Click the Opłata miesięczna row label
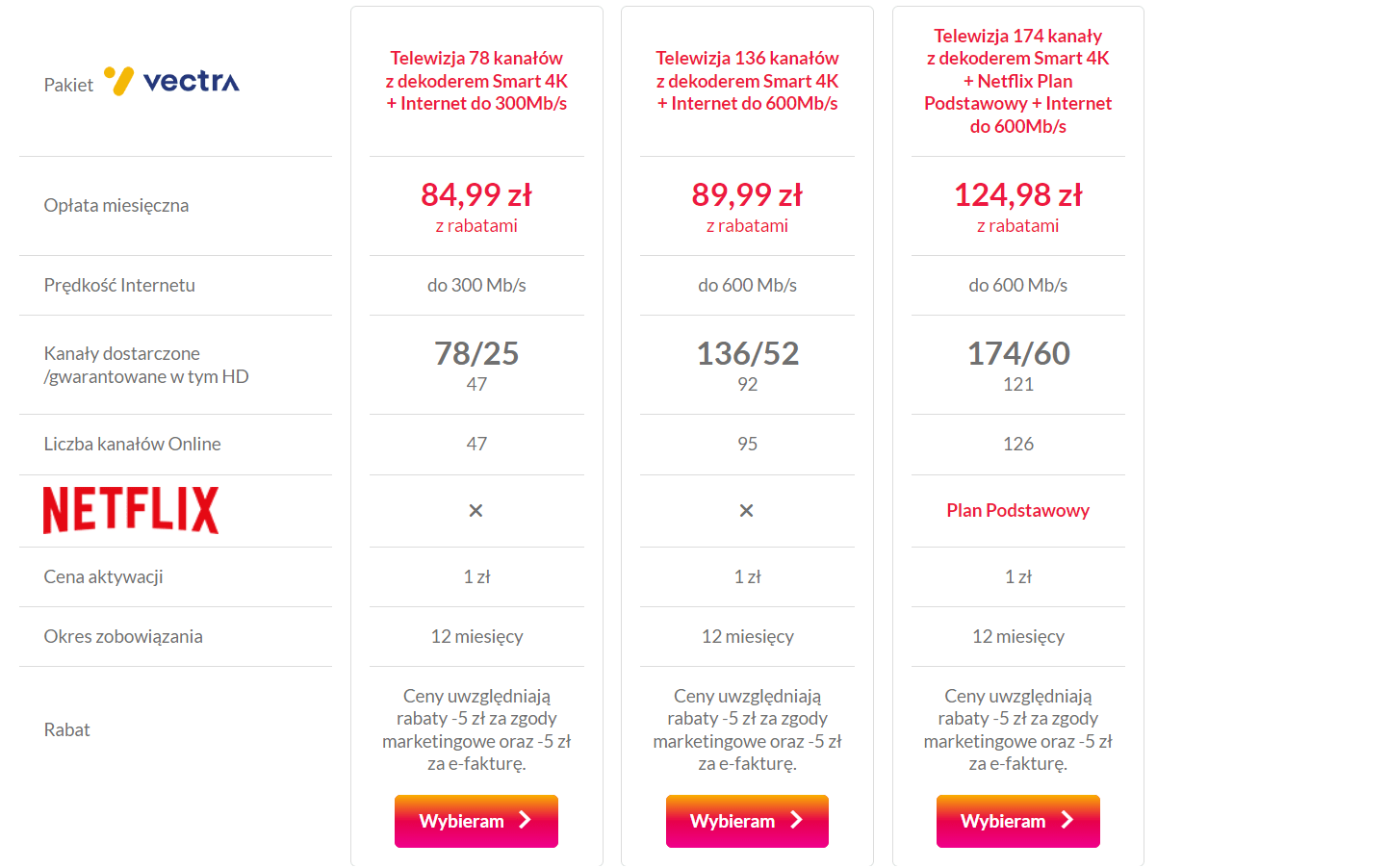The image size is (1388, 868). (x=116, y=206)
